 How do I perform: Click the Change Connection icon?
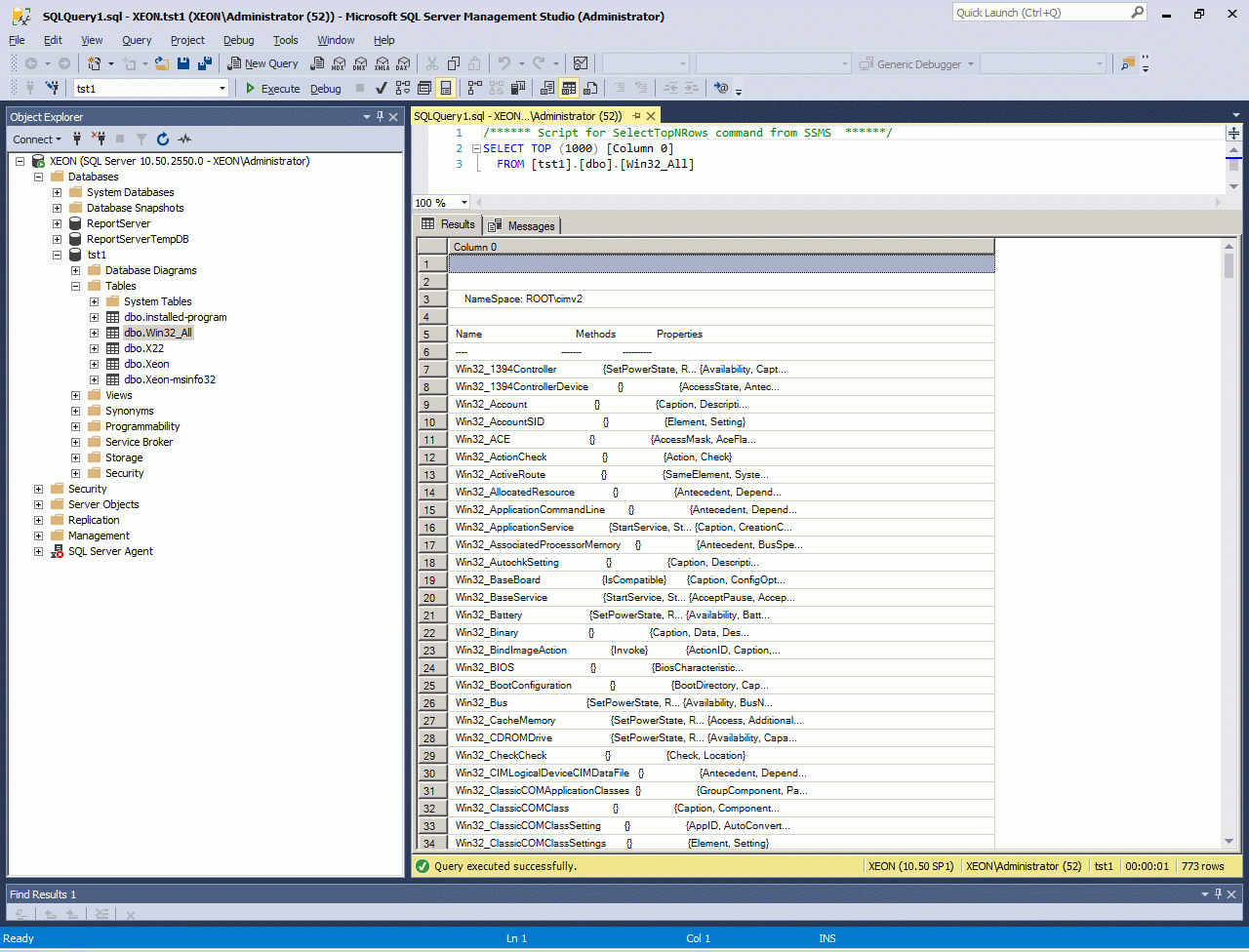[x=52, y=88]
